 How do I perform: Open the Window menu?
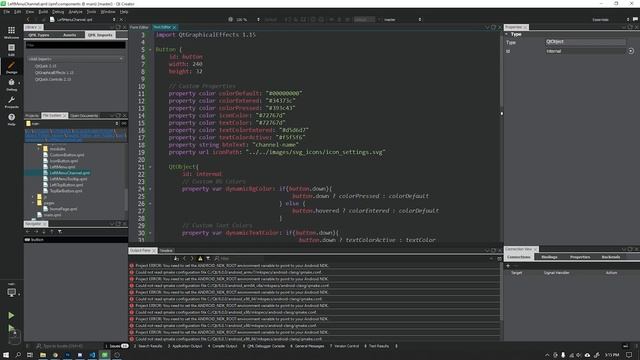108,12
